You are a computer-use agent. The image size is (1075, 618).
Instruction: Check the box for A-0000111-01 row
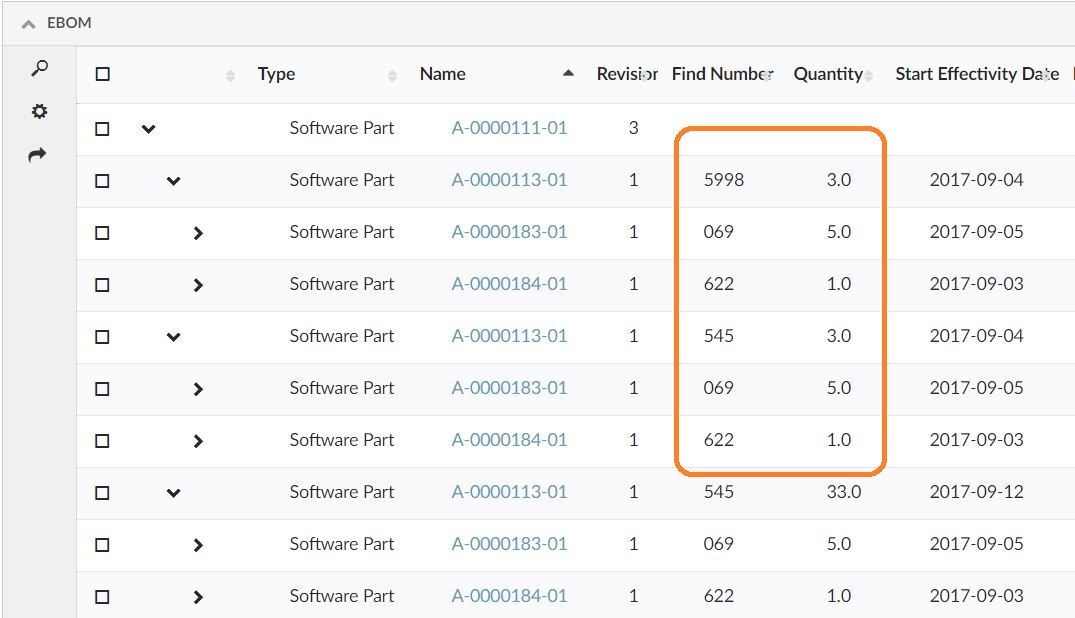coord(102,129)
